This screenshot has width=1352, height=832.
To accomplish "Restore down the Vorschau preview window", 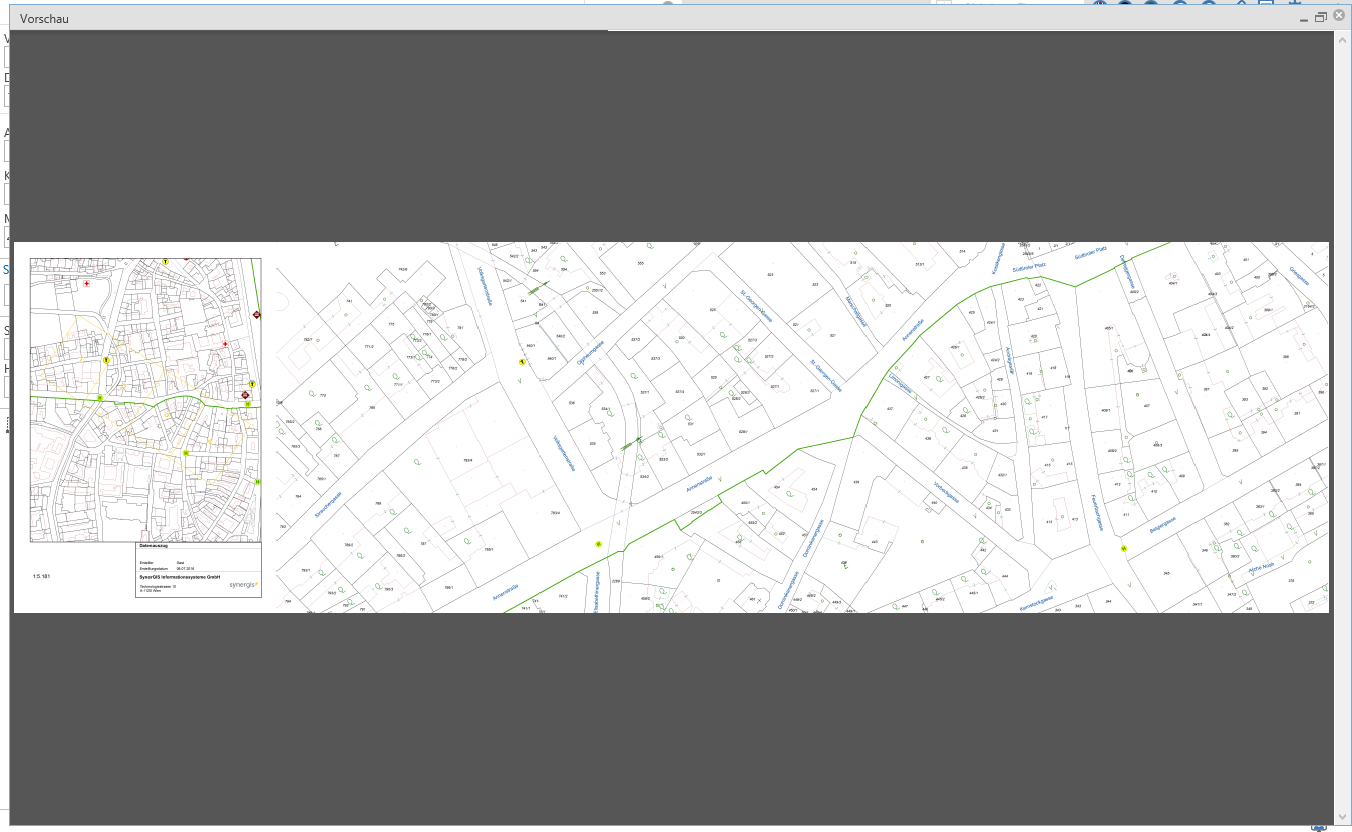I will point(1320,17).
